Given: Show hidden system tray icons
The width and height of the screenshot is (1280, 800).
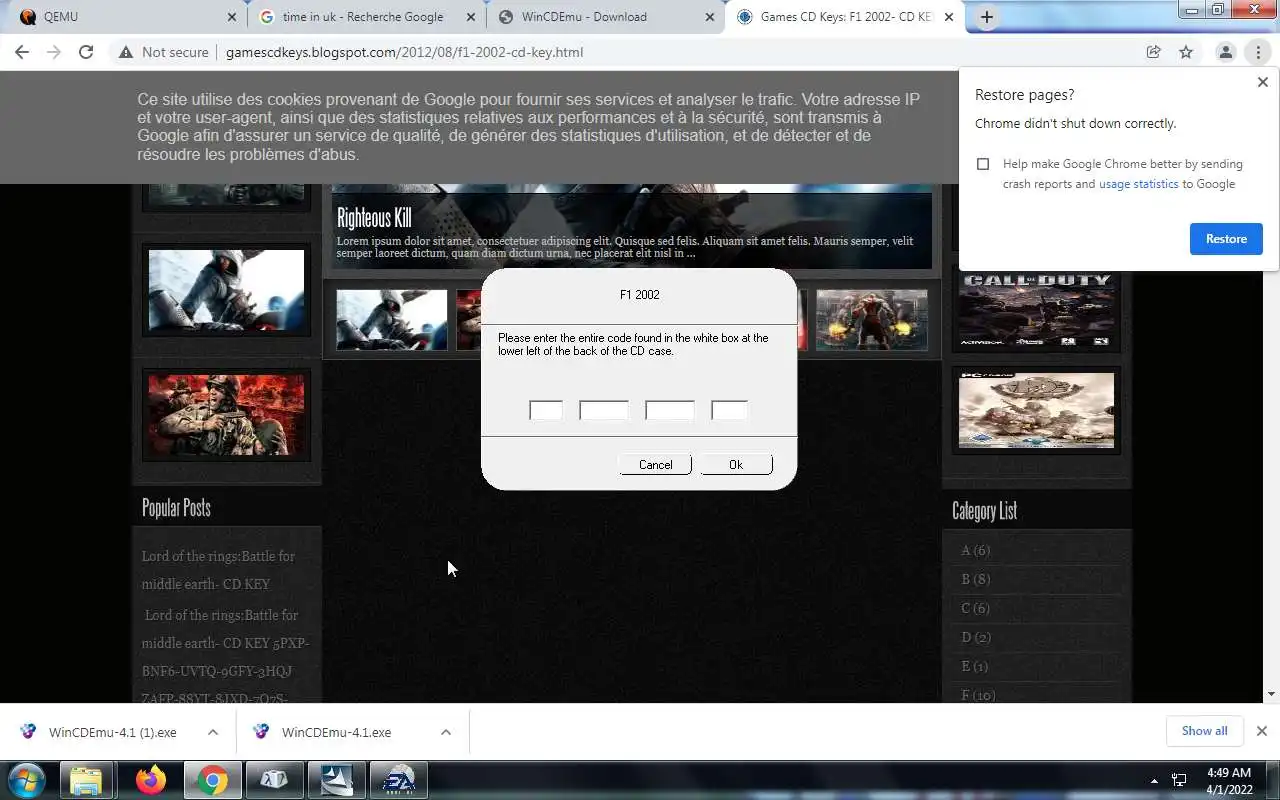Looking at the screenshot, I should (x=1154, y=780).
